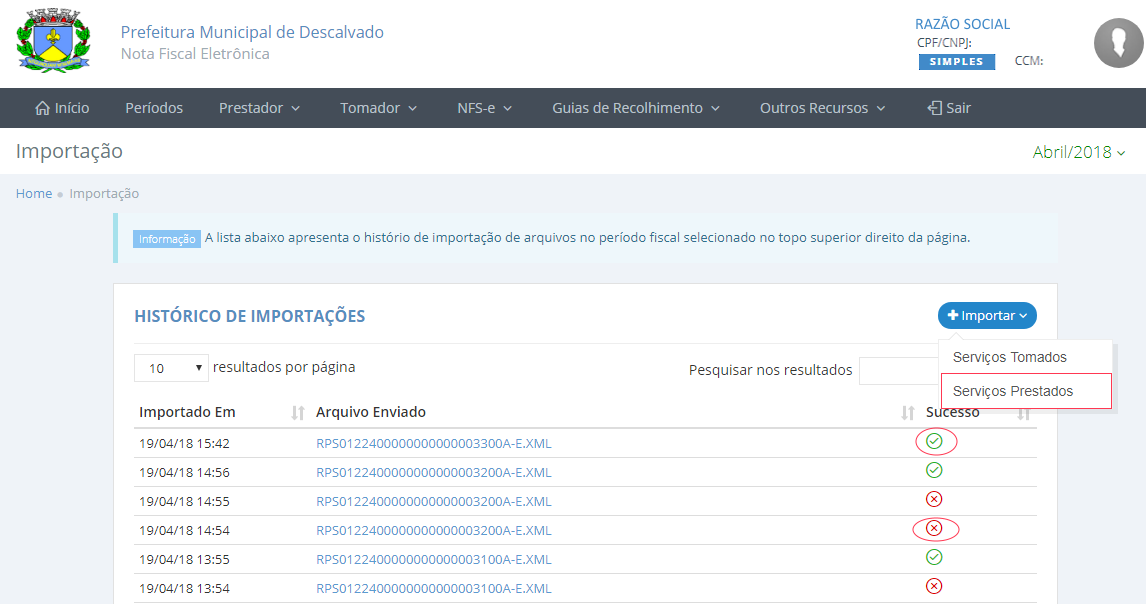Expand the Guias de Recolhimento menu
The width and height of the screenshot is (1146, 604).
point(635,108)
